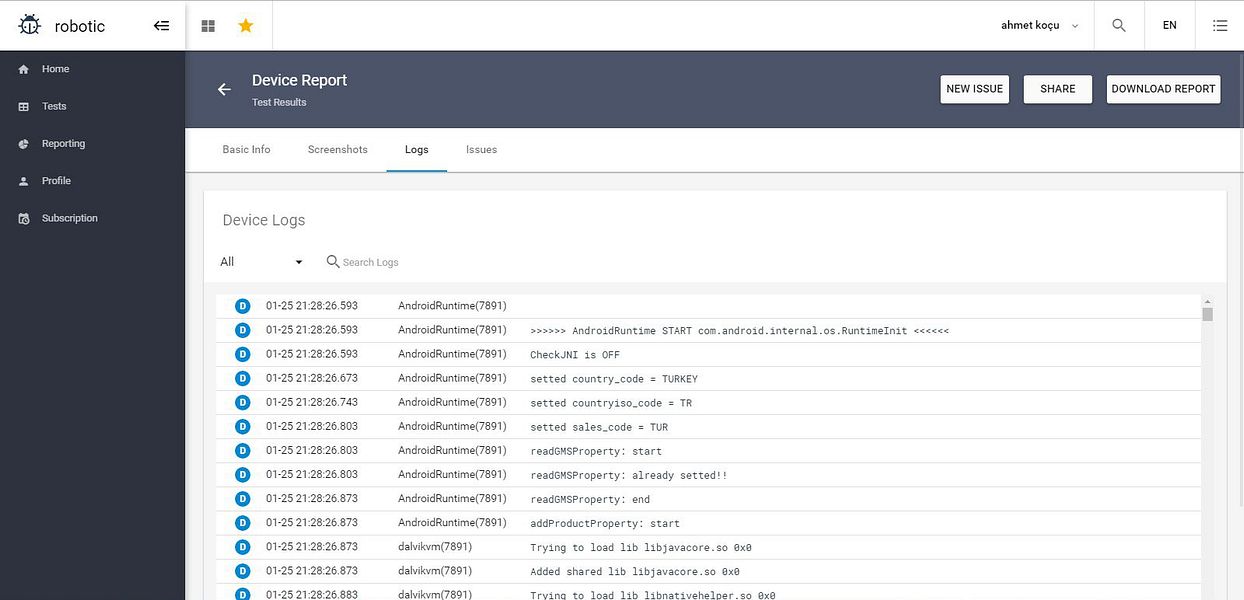The image size is (1244, 600).
Task: Select 'Trying to load lib libjavacore.so' message
Action: 641,547
